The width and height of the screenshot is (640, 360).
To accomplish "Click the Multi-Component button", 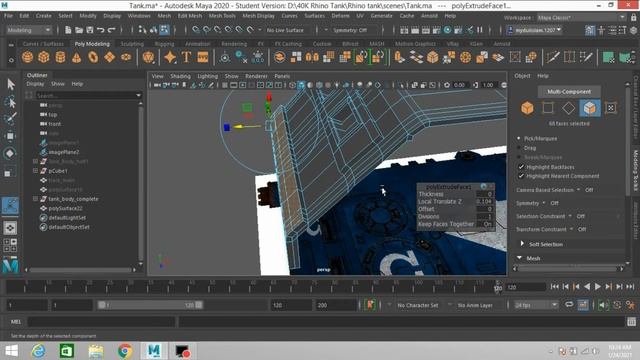I will (x=569, y=91).
